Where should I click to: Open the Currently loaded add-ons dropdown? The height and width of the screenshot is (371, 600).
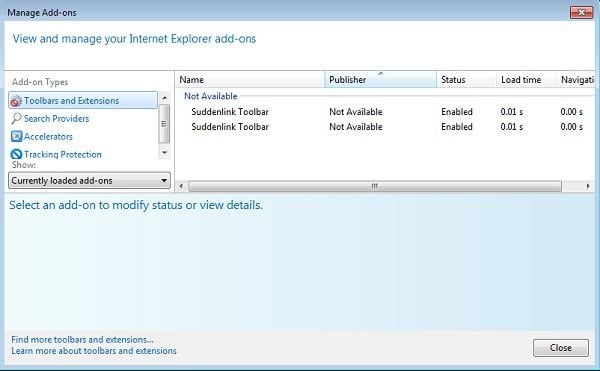pyautogui.click(x=89, y=180)
